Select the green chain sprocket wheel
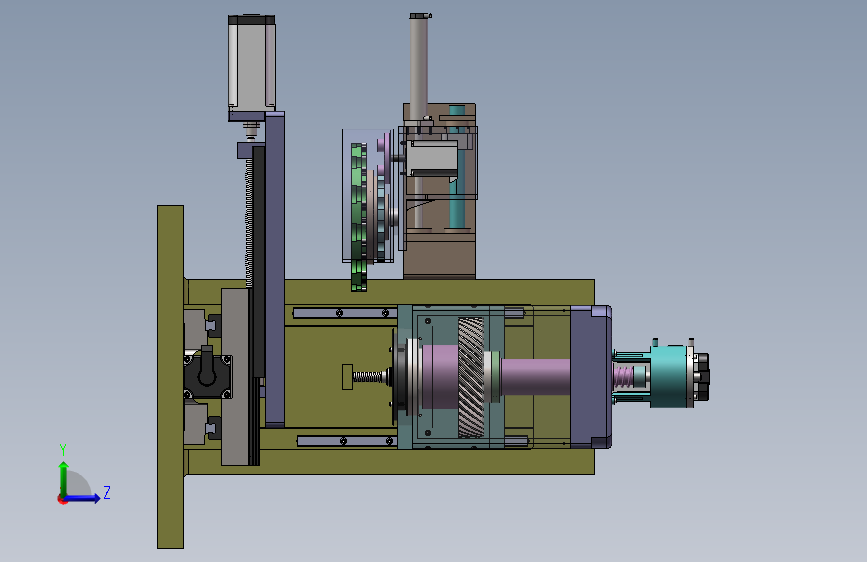 point(359,216)
